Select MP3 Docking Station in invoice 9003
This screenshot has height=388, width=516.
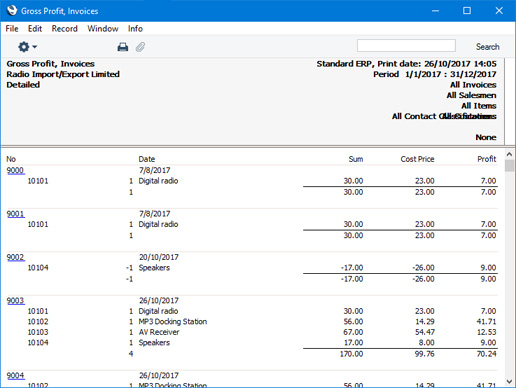tap(173, 322)
